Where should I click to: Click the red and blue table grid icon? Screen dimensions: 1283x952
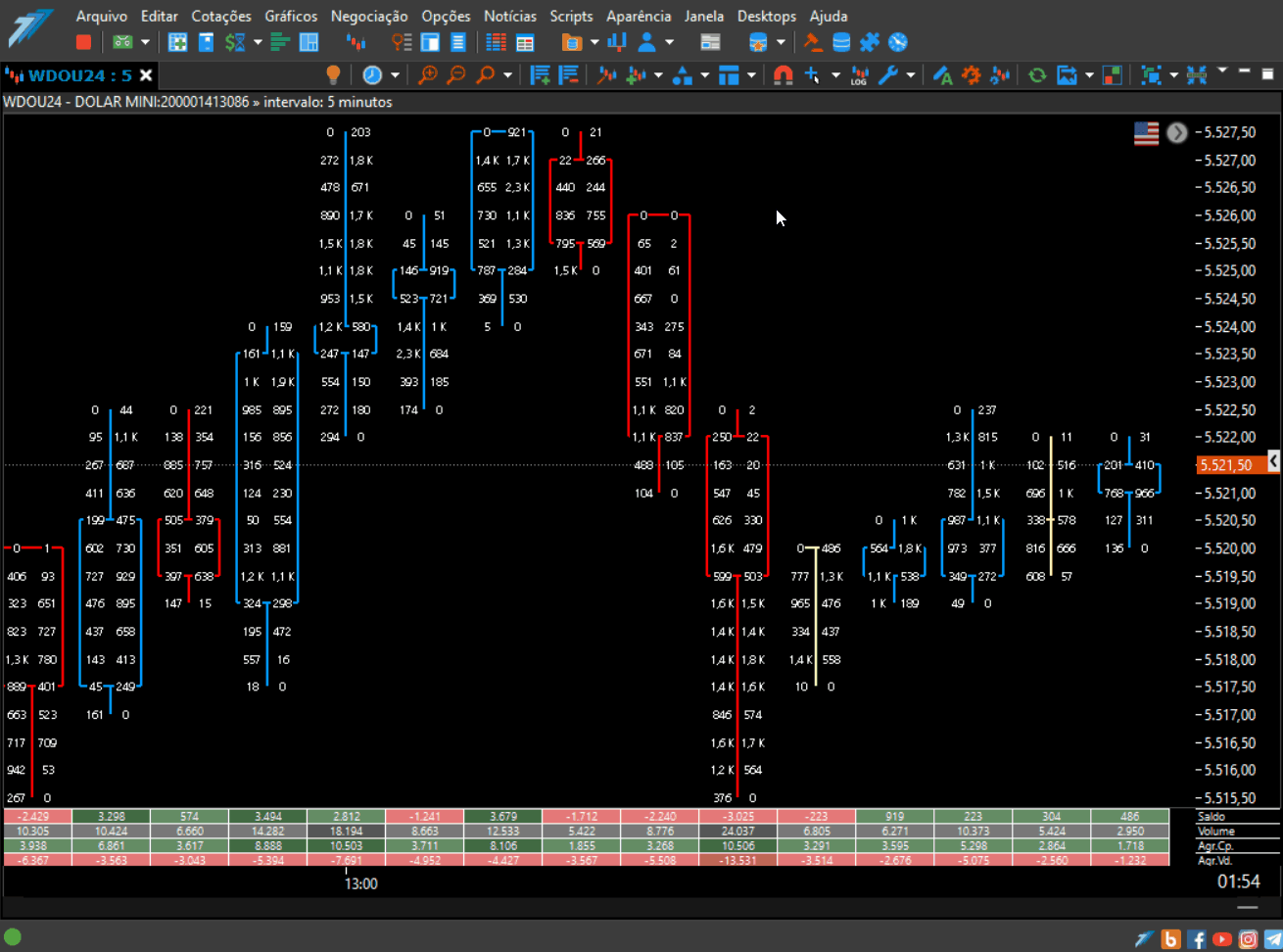(497, 42)
